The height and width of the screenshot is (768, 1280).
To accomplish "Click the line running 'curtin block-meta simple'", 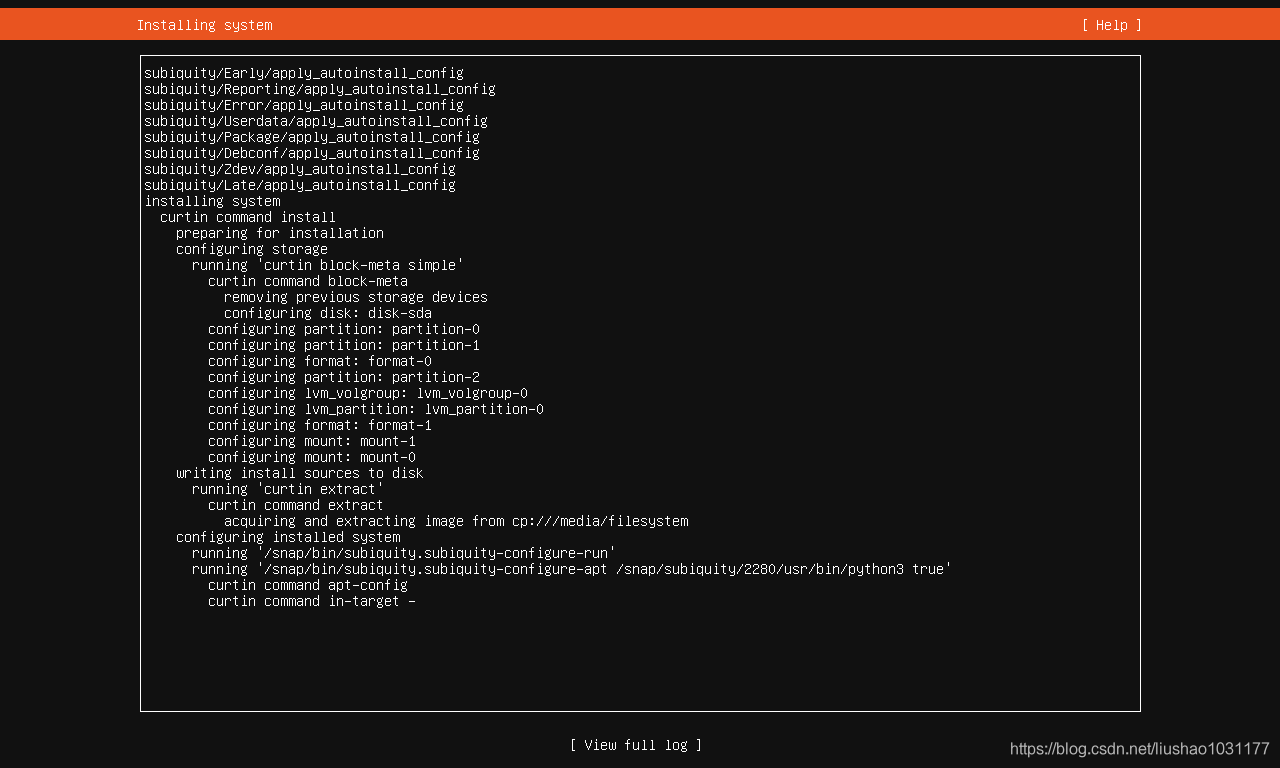I will coord(328,265).
